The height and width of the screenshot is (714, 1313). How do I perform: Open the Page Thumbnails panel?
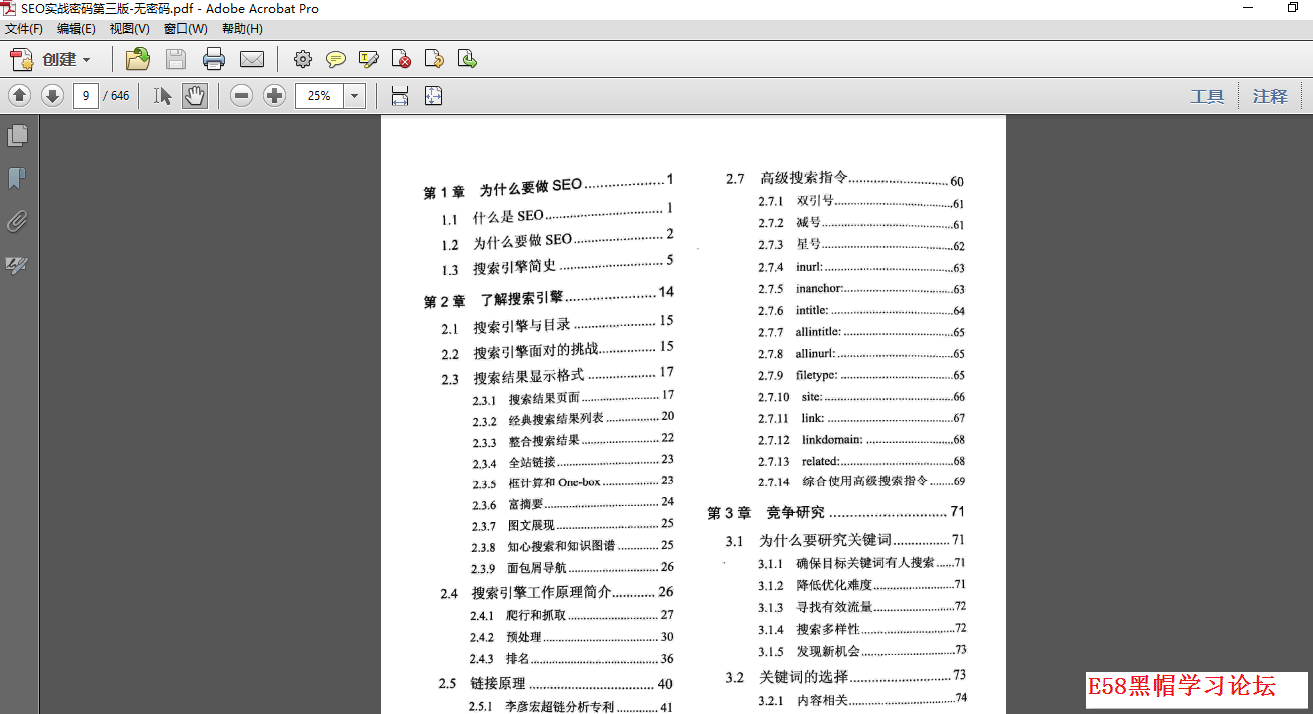click(x=17, y=135)
